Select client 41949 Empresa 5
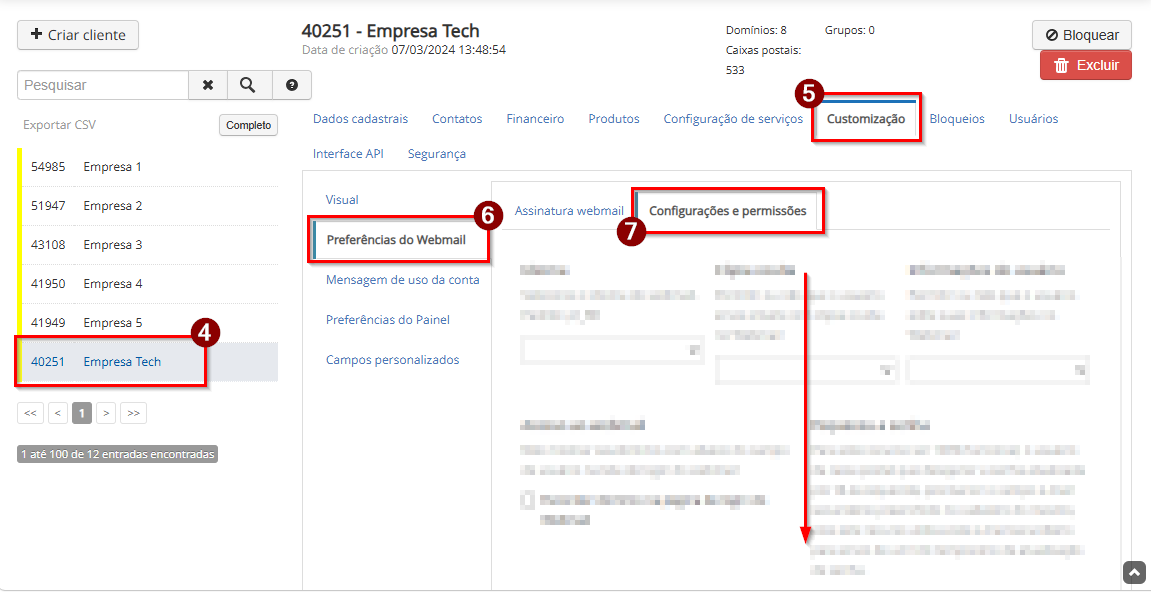 (x=150, y=323)
